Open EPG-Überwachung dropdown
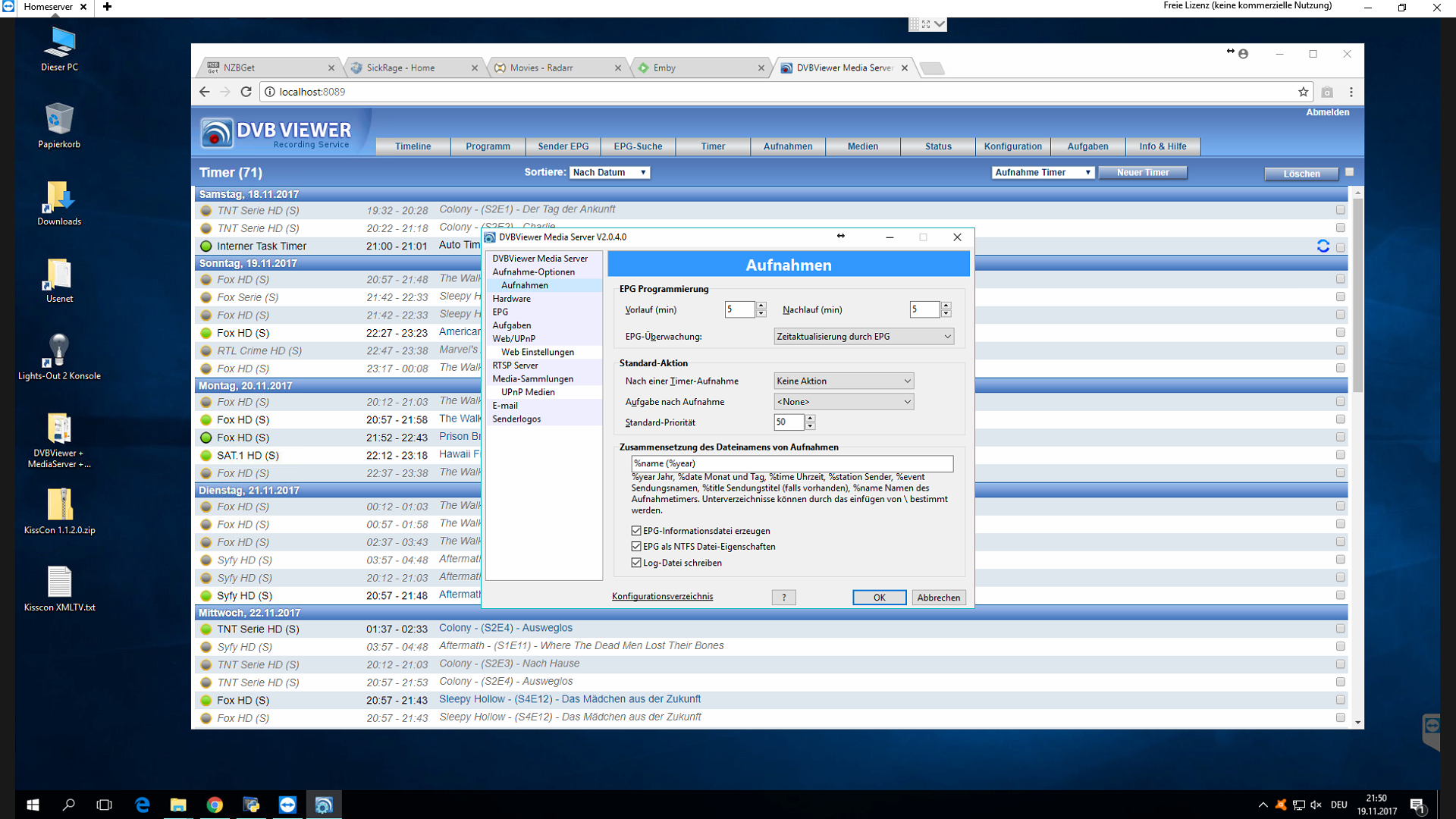Image resolution: width=1456 pixels, height=819 pixels. coord(864,337)
